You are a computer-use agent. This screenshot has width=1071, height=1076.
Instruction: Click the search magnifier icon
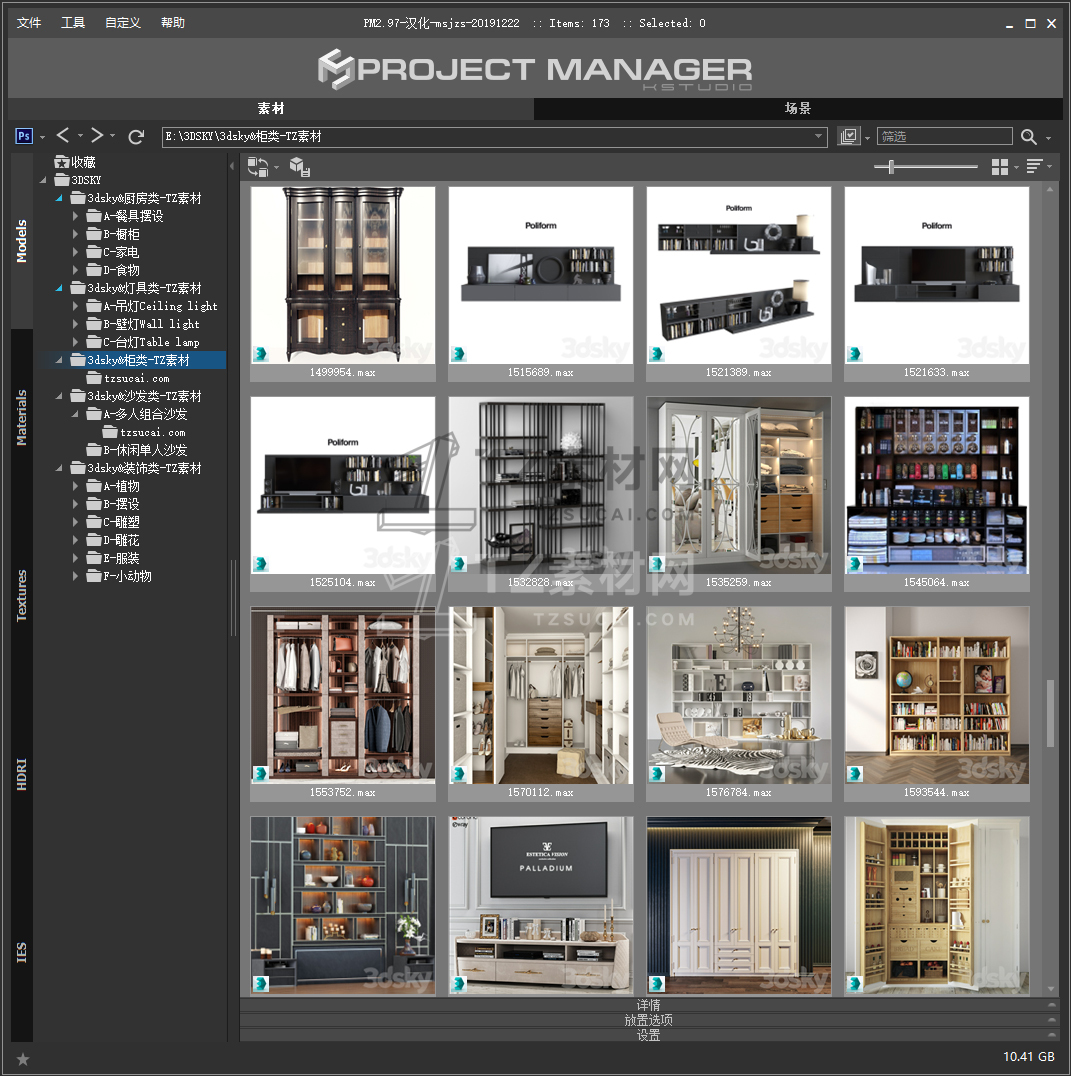[1029, 137]
